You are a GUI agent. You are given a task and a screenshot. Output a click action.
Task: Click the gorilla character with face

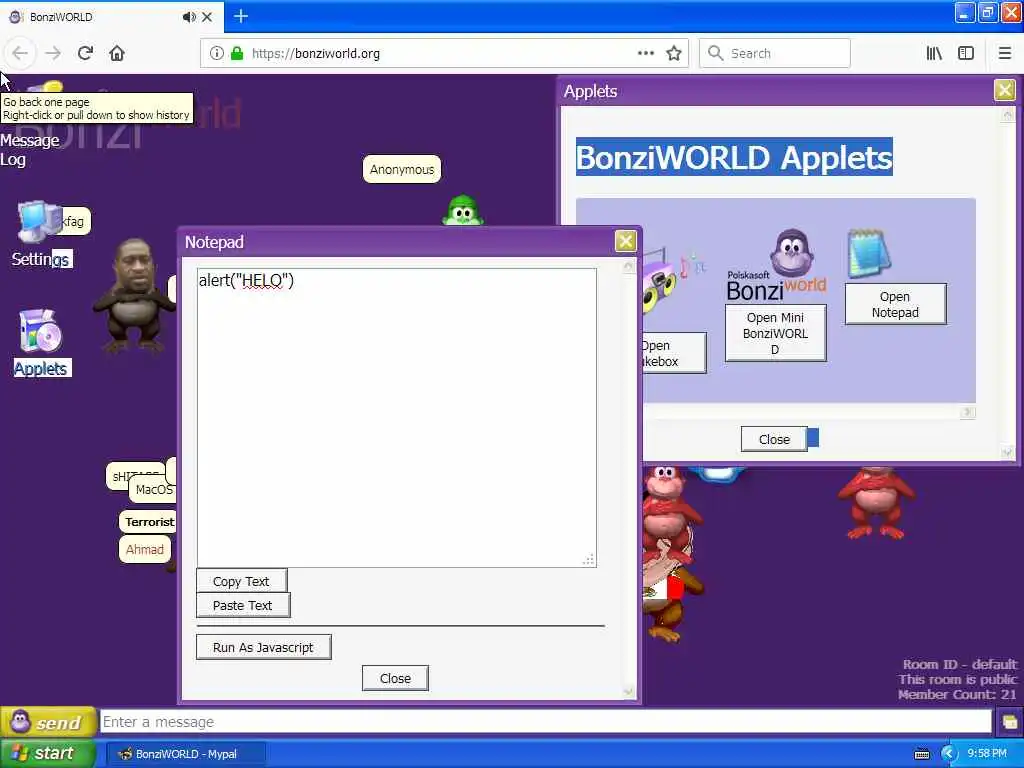coord(134,295)
